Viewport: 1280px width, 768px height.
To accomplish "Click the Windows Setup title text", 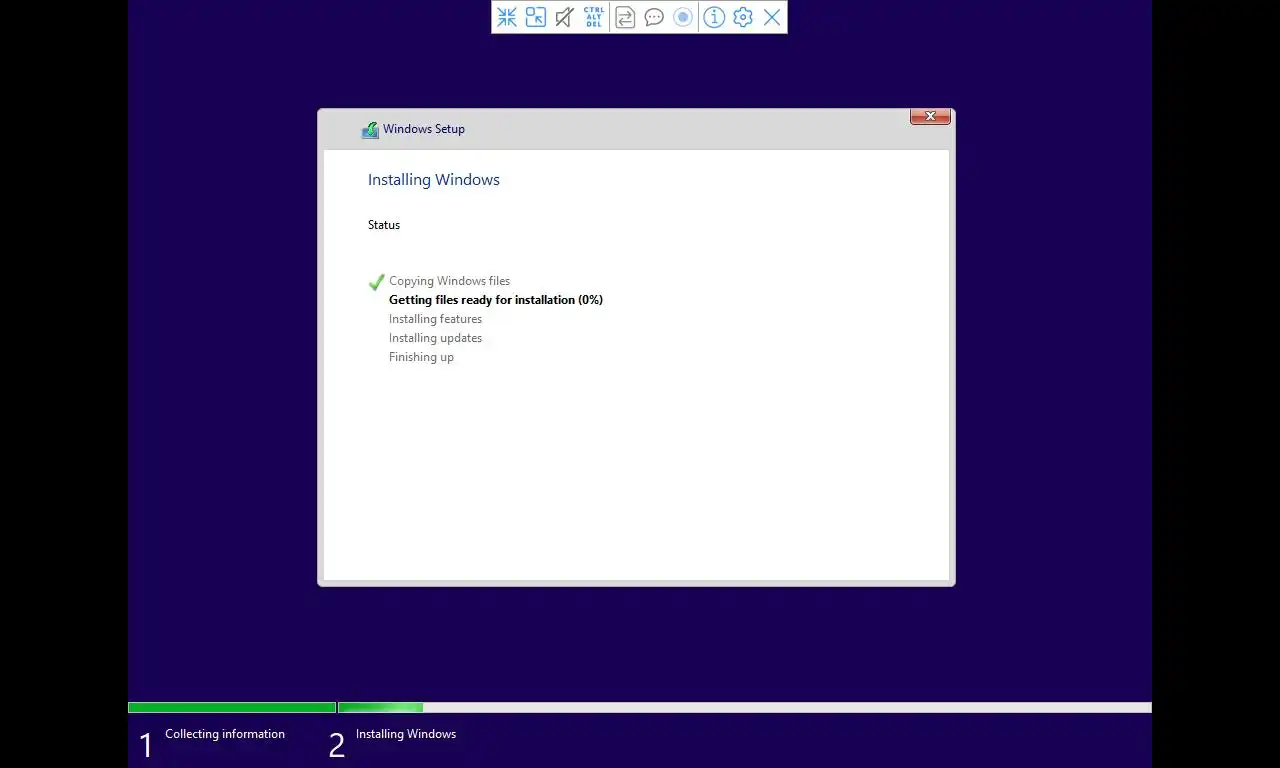I will [424, 129].
